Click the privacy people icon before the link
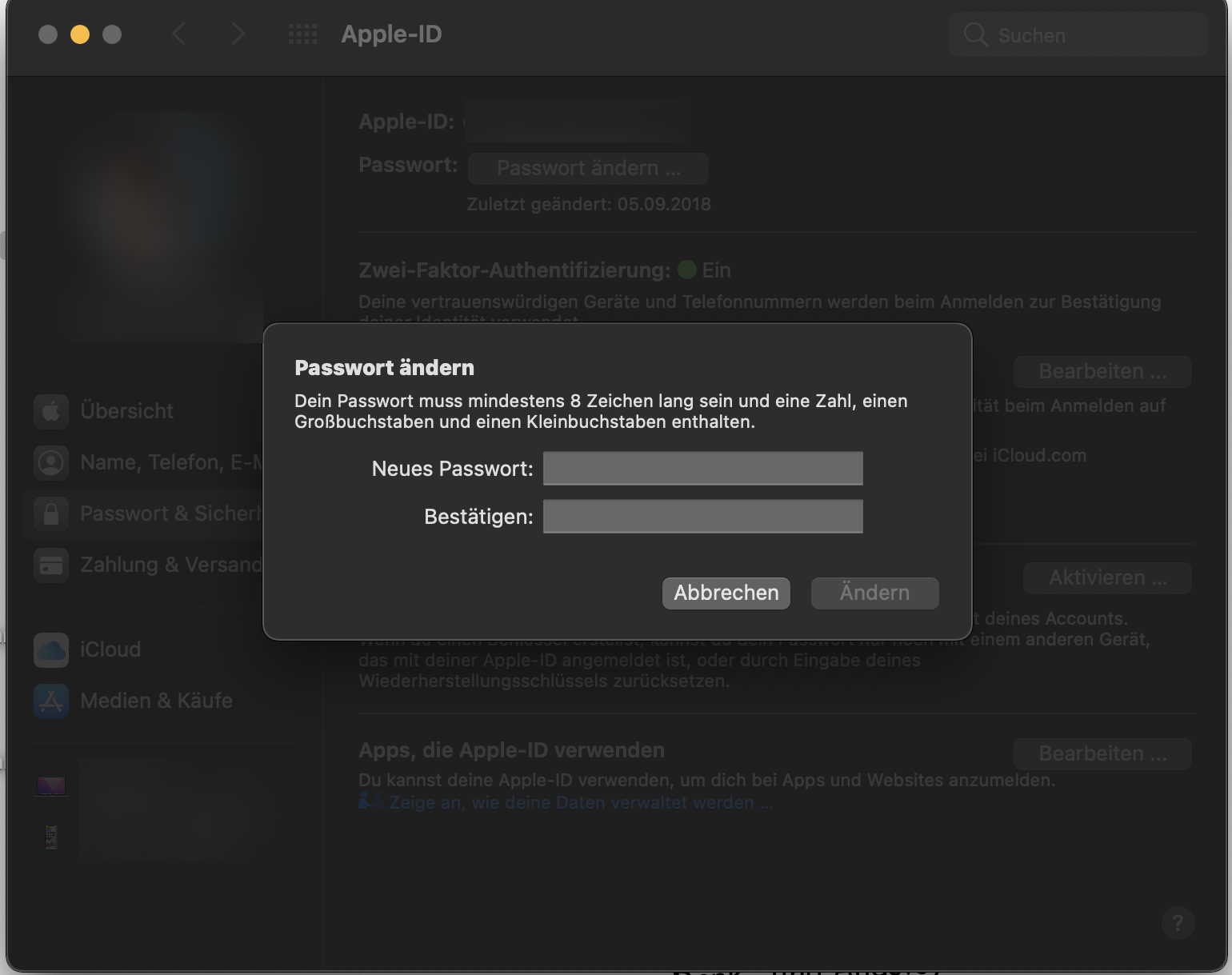Viewport: 1232px width, 975px height. (371, 801)
